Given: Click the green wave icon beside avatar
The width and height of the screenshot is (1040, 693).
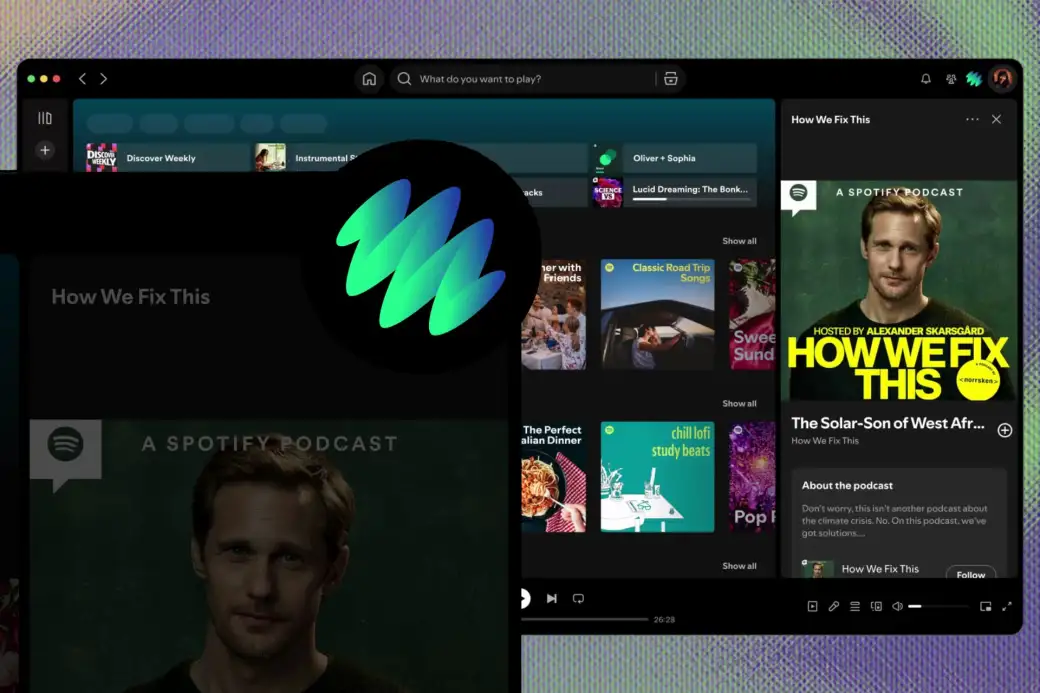Looking at the screenshot, I should (x=974, y=79).
